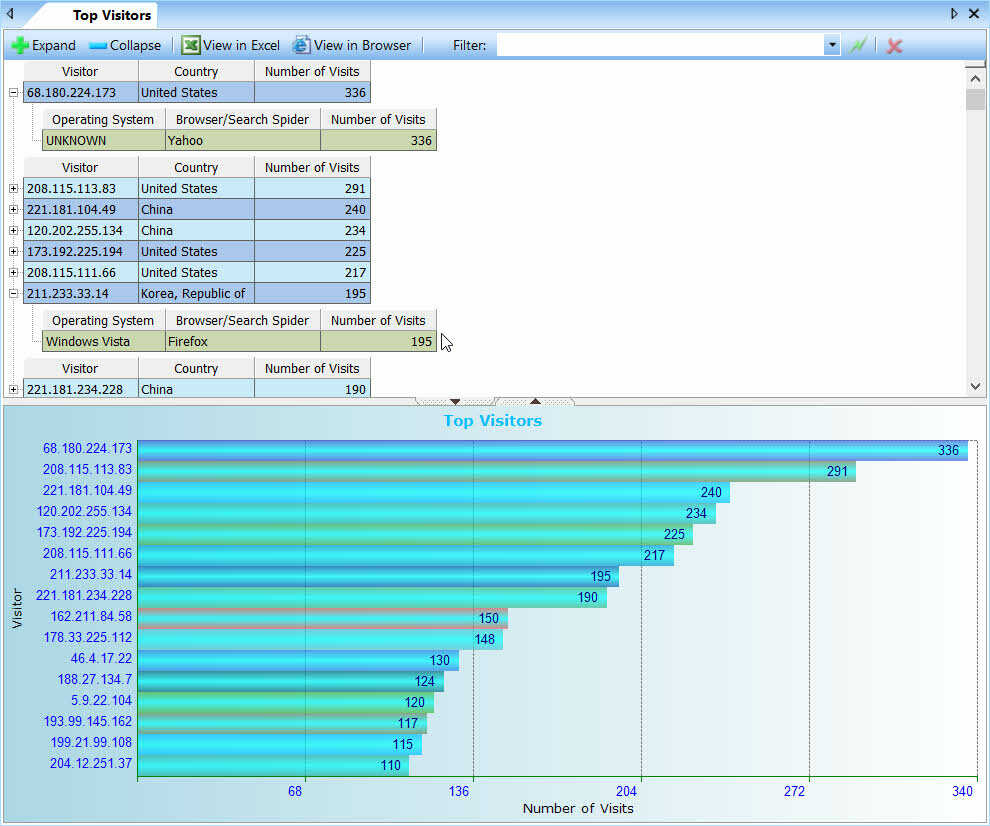
Task: Click the Collapse toolbar button
Action: point(125,45)
